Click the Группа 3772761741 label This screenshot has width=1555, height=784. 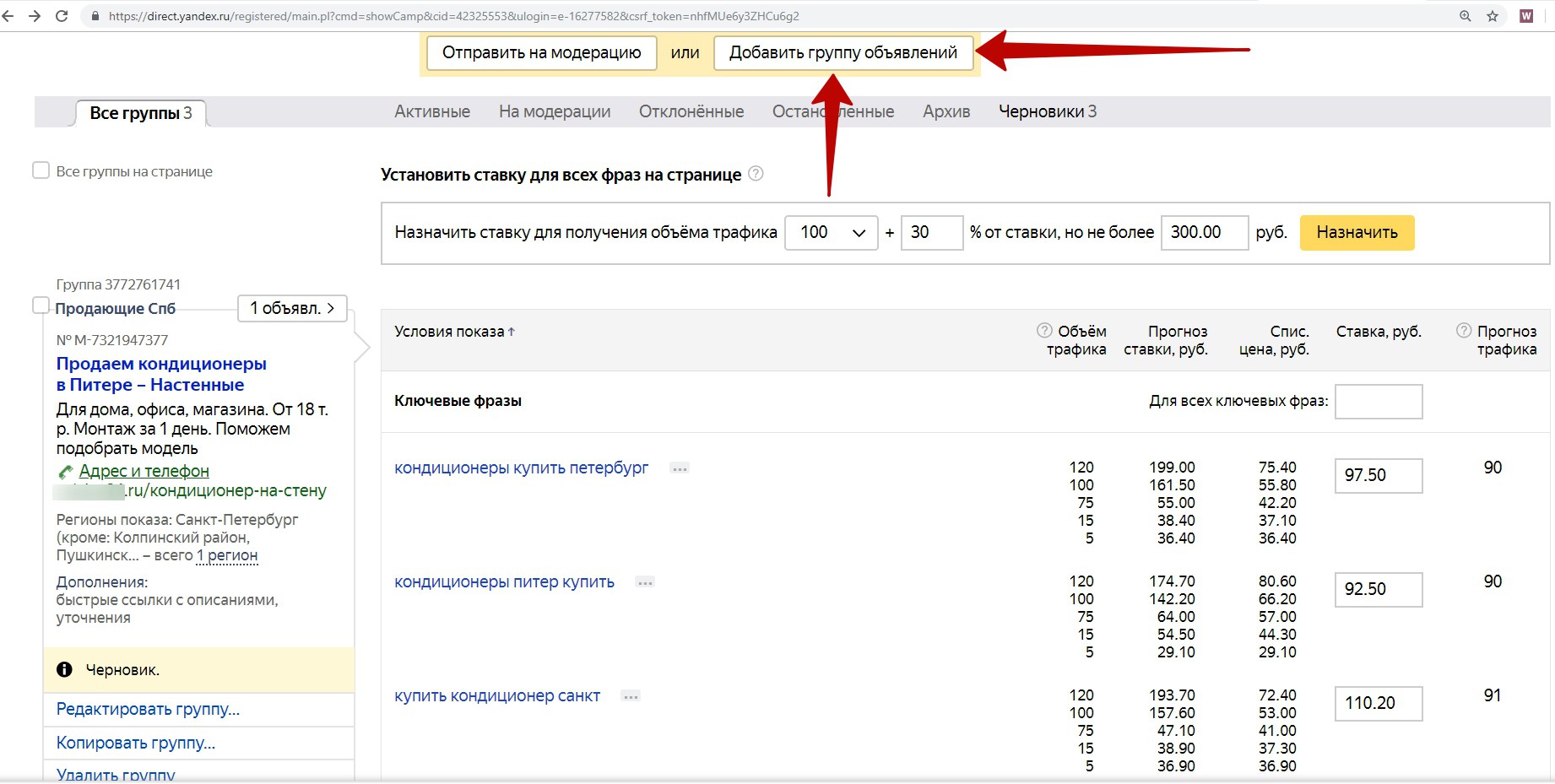tap(118, 284)
